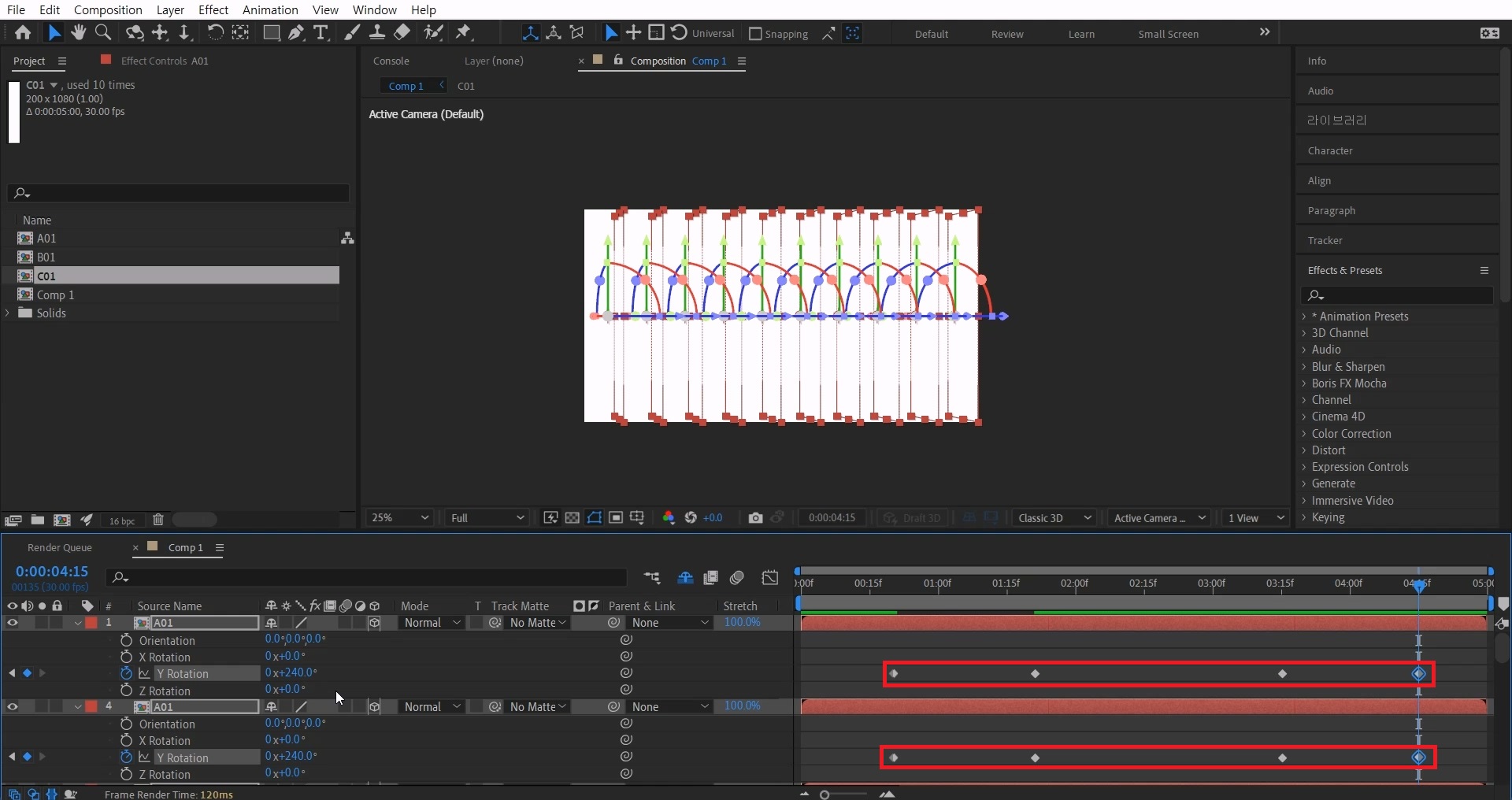Toggle the Snapping checkbox

pos(755,34)
